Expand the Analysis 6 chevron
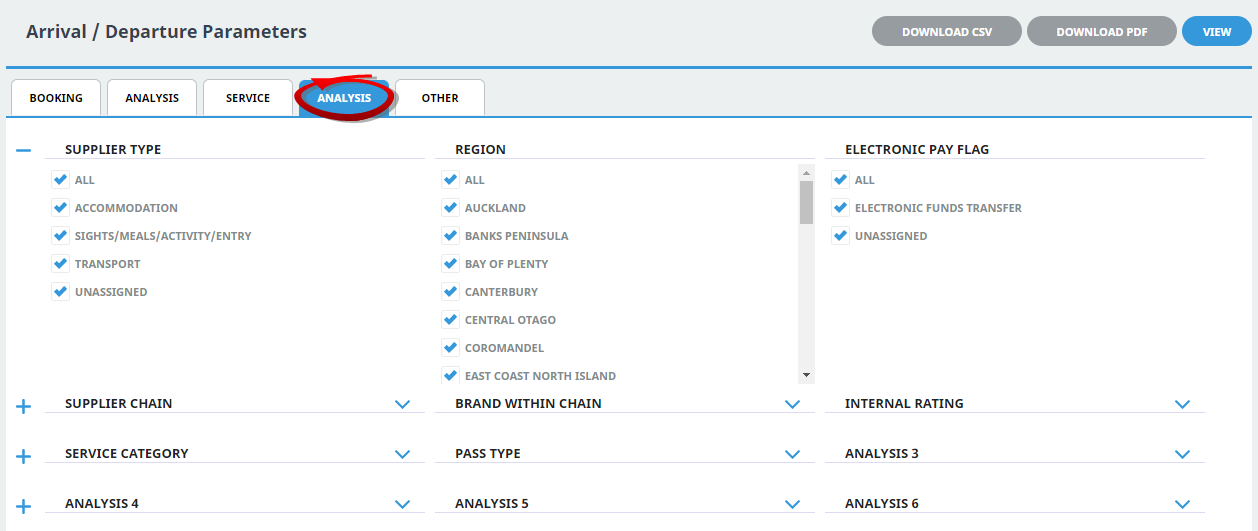1258x531 pixels. point(1183,504)
